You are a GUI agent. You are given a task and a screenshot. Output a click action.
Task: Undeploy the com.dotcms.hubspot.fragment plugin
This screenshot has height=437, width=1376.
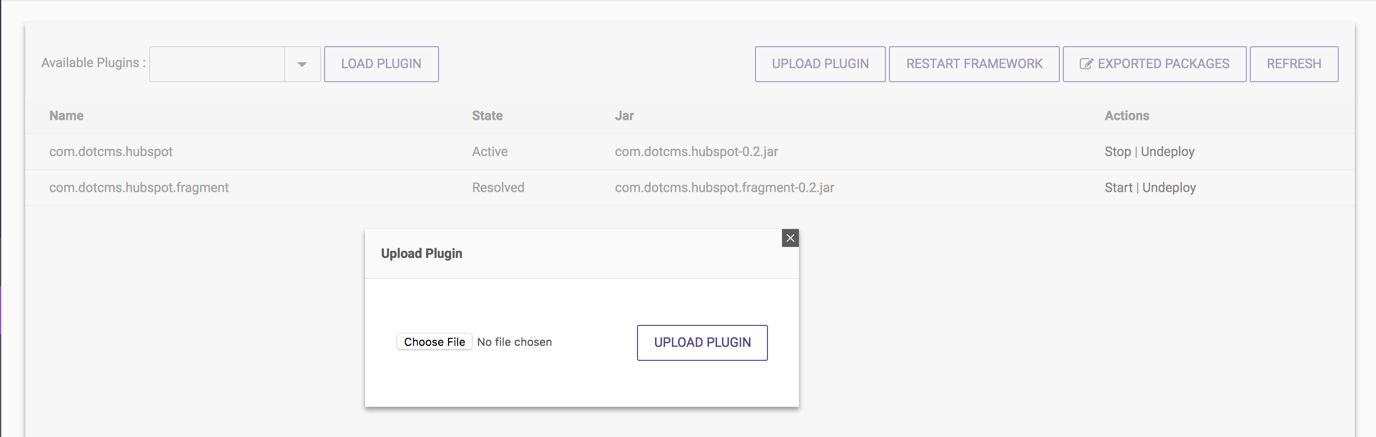[1169, 188]
